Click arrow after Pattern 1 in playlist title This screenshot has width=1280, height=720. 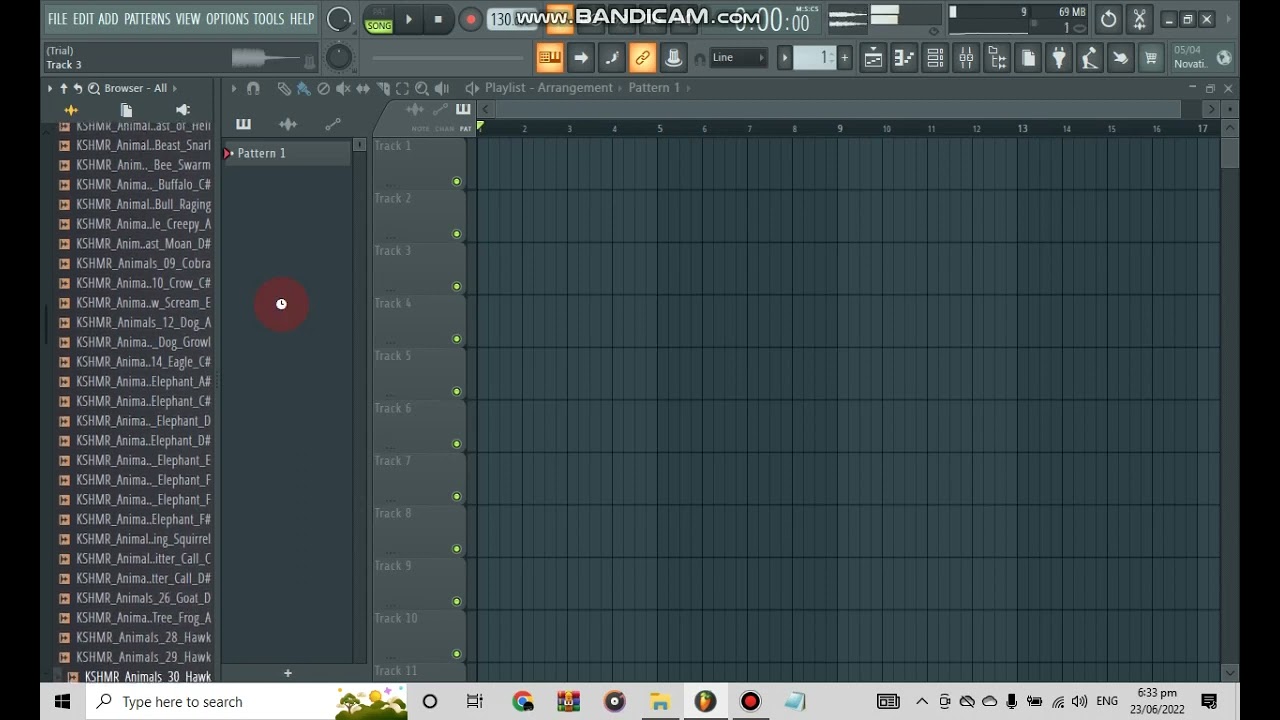click(689, 88)
